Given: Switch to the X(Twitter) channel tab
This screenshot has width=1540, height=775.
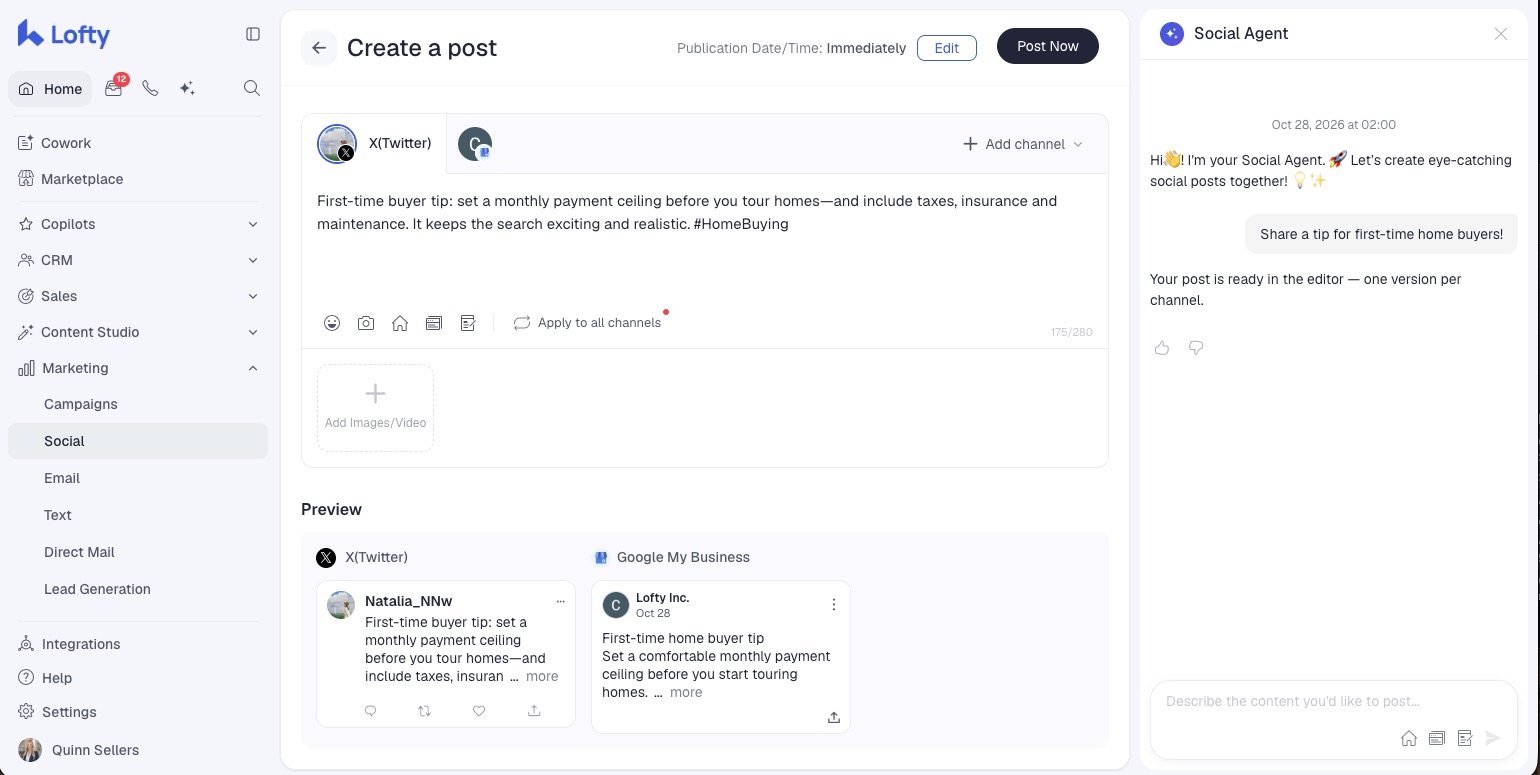Looking at the screenshot, I should pyautogui.click(x=375, y=144).
